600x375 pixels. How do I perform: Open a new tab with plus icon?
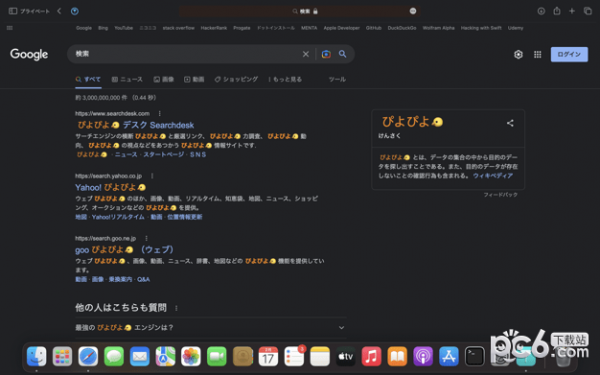[572, 11]
